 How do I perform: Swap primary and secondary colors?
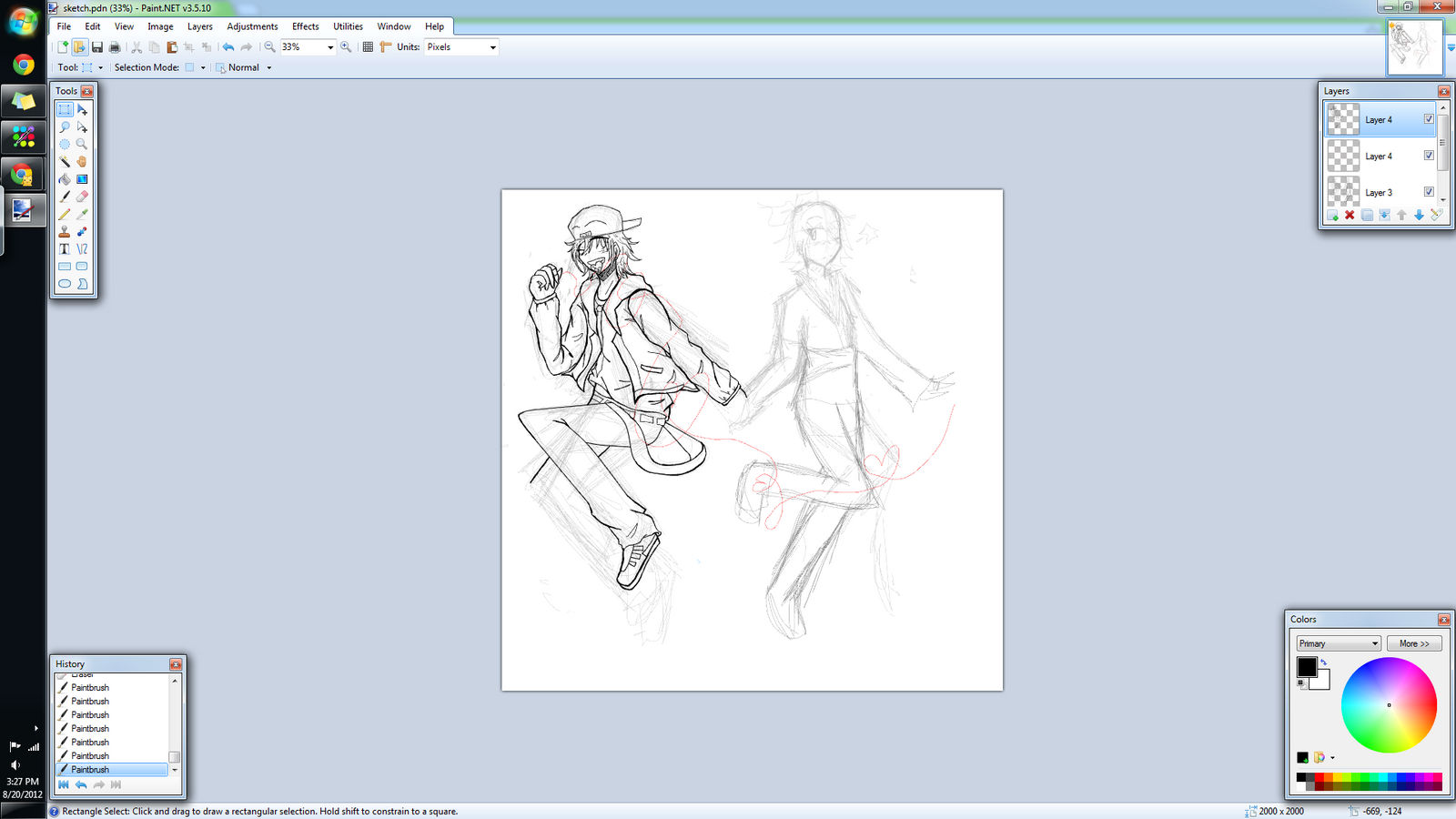click(x=1323, y=662)
